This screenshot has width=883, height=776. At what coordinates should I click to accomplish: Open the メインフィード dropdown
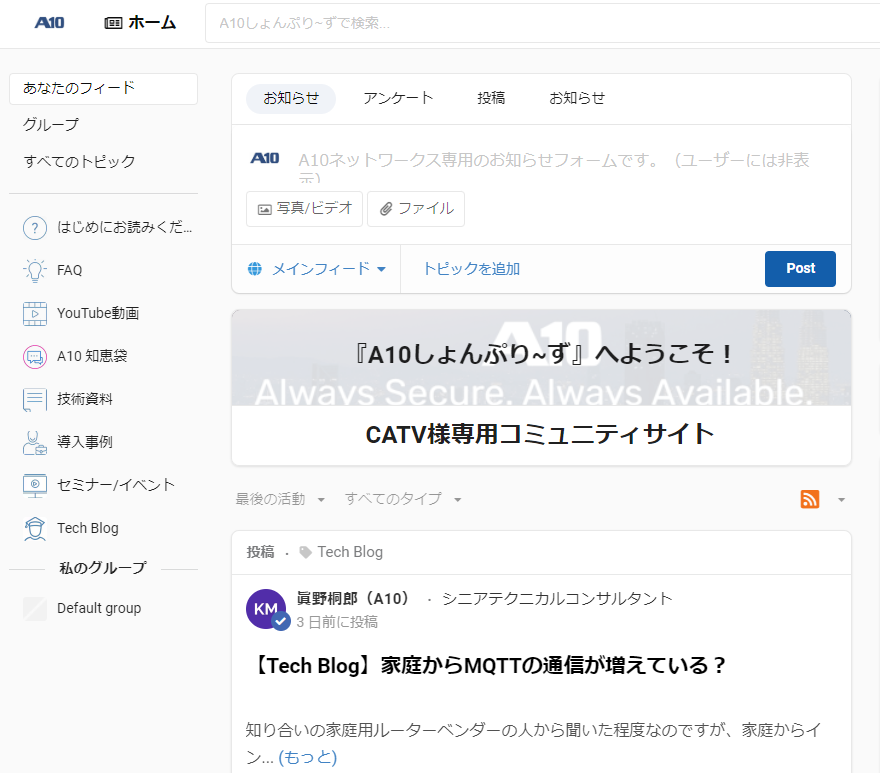click(x=317, y=269)
